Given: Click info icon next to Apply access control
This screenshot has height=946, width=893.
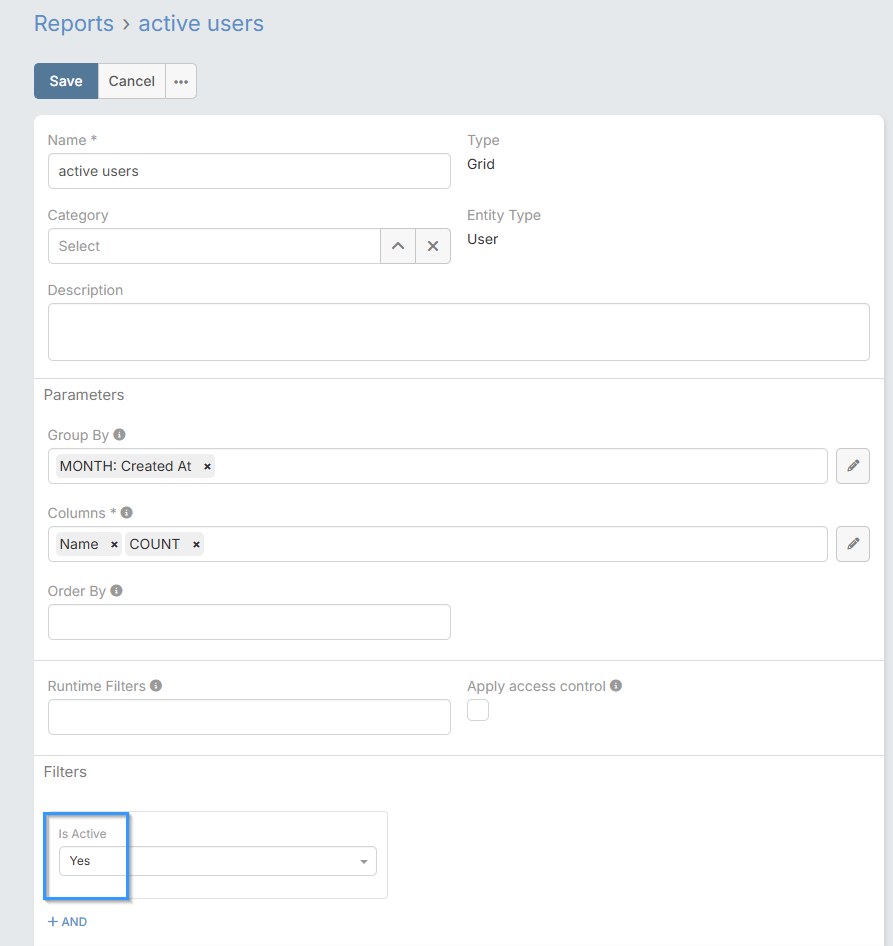Looking at the screenshot, I should click(616, 686).
